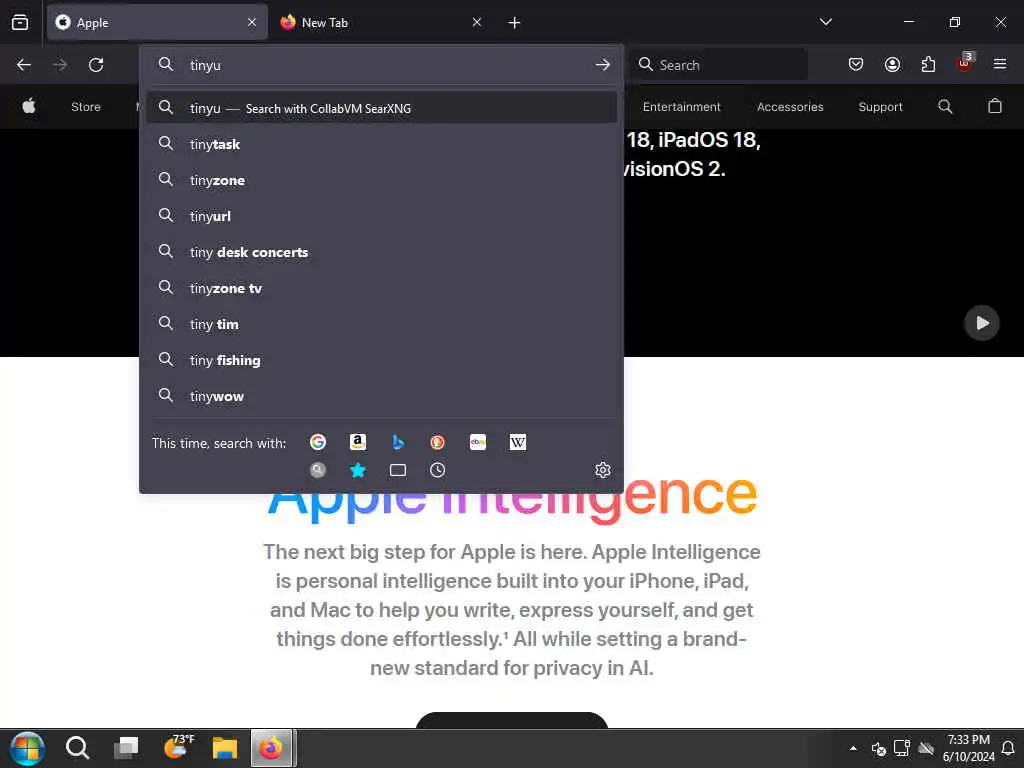Image resolution: width=1024 pixels, height=768 pixels.
Task: Open Apple site search magnifier
Action: tap(945, 106)
